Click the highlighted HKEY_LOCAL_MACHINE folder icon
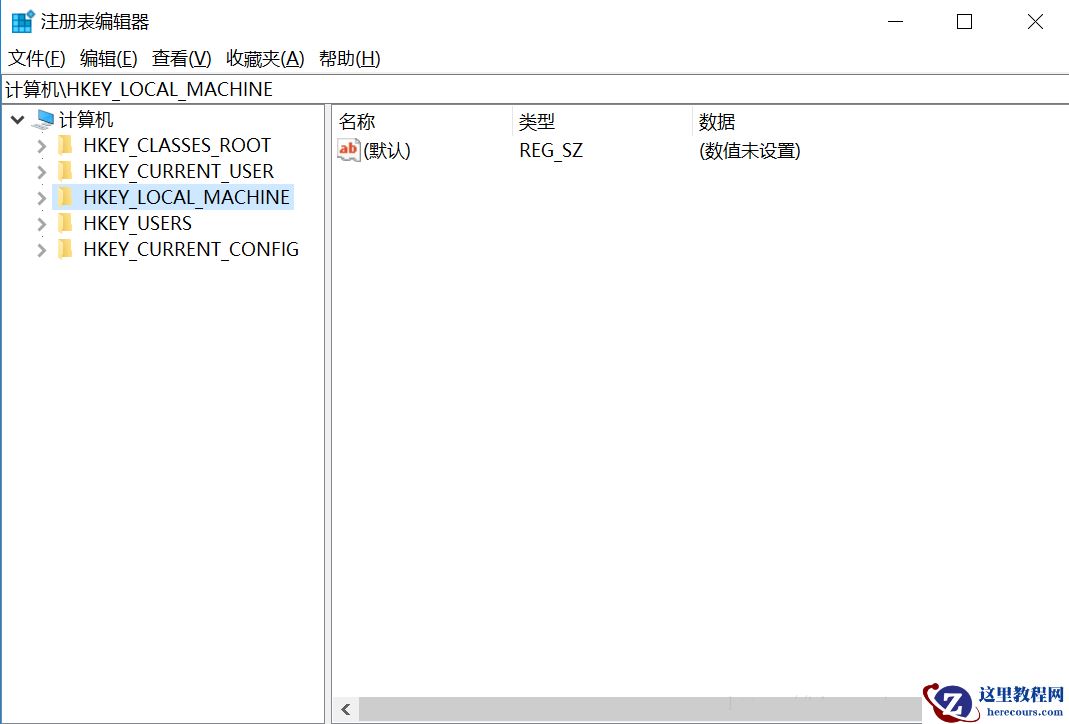This screenshot has height=724, width=1069. coord(64,196)
